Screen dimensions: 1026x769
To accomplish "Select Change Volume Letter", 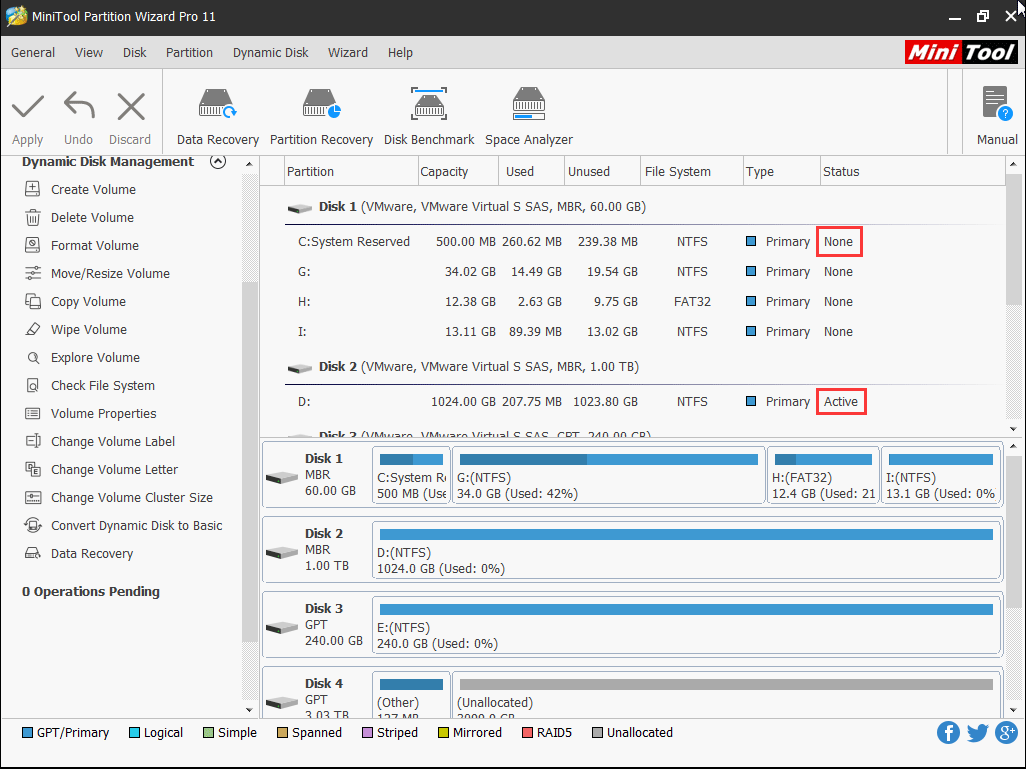I will click(x=115, y=470).
